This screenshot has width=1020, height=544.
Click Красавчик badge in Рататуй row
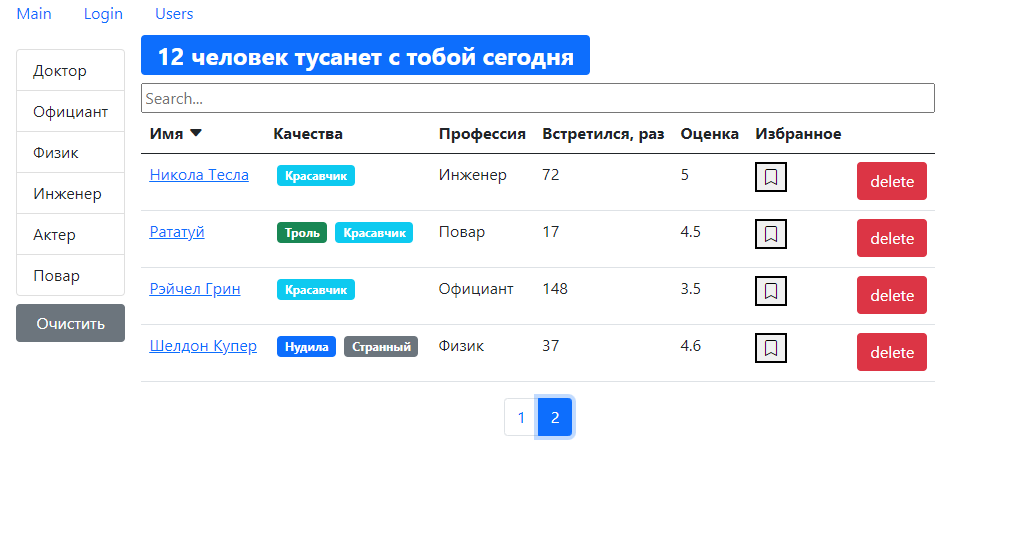coord(374,233)
